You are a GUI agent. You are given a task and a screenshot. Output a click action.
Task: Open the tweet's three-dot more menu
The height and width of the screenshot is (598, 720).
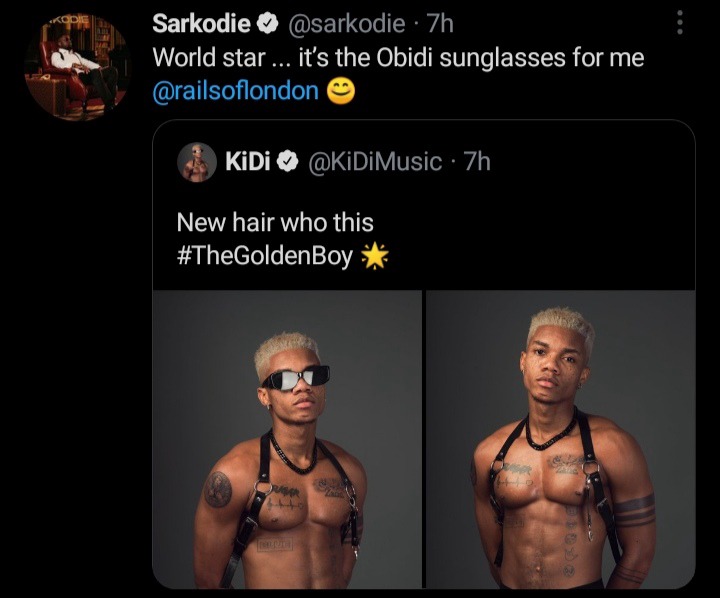tap(680, 23)
